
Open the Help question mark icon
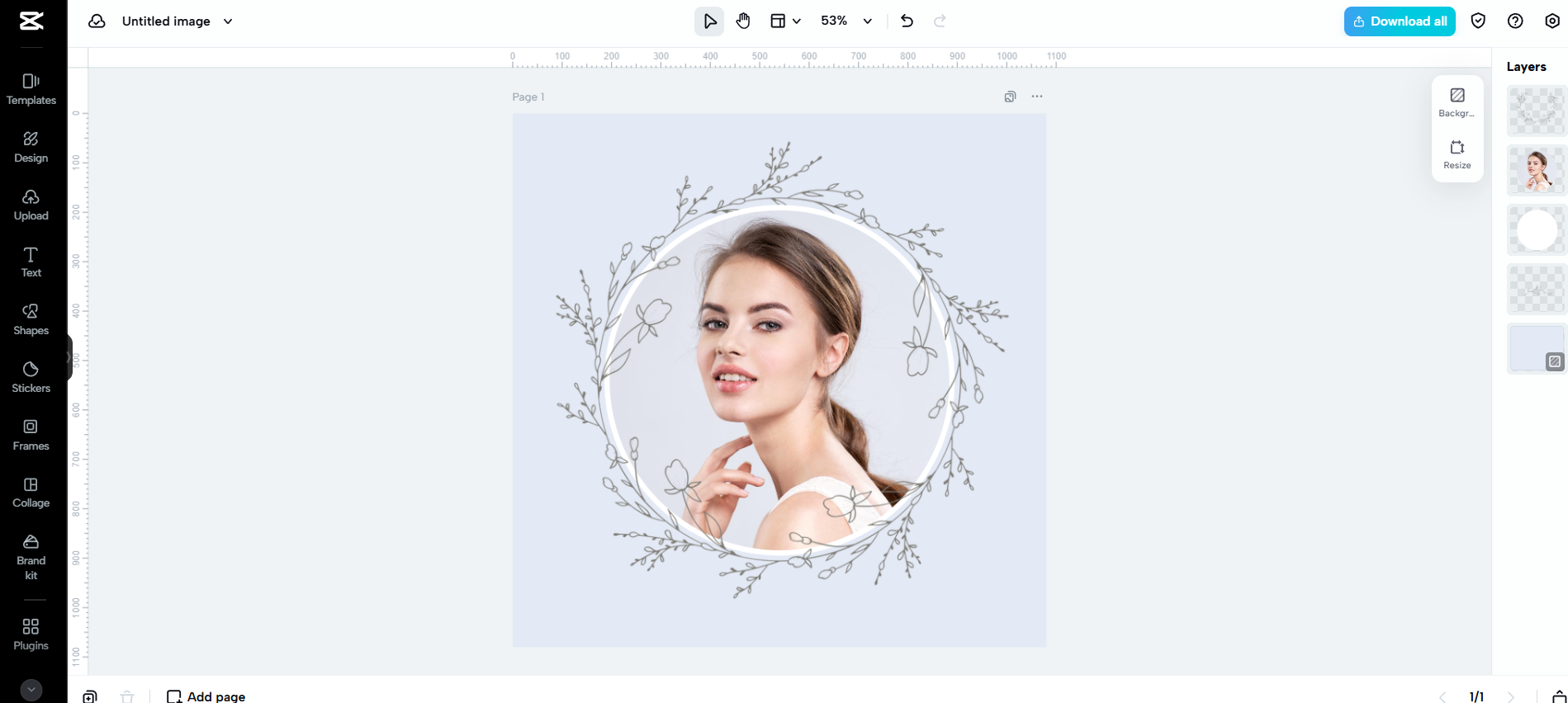(1515, 21)
